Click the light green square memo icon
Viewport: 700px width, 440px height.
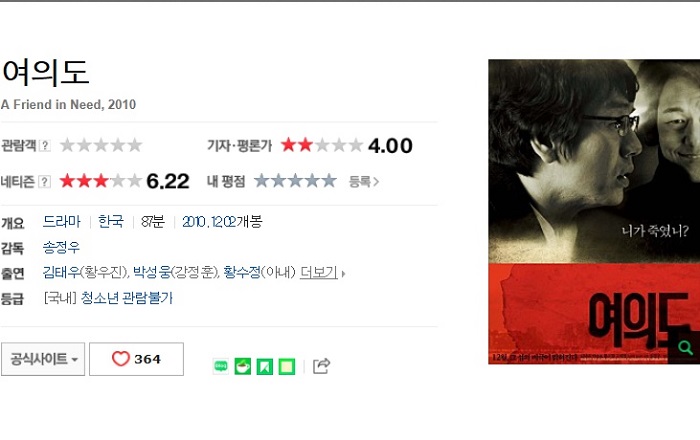(x=287, y=366)
